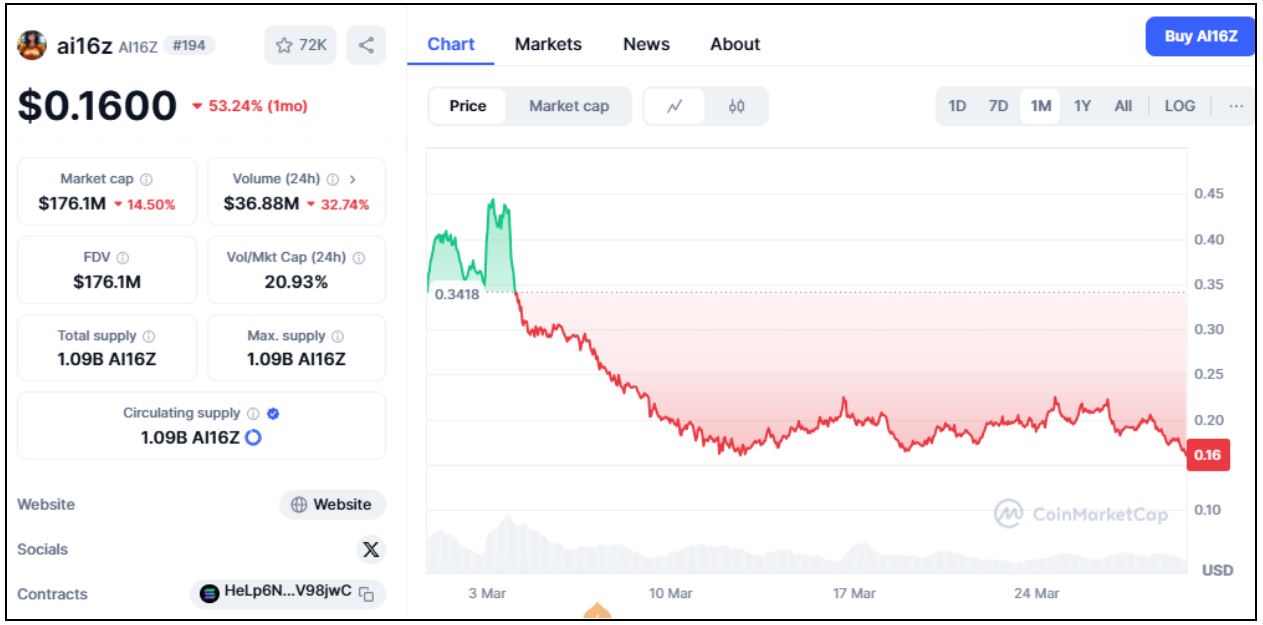Click the FDV info icon
This screenshot has width=1263, height=625.
point(122,258)
